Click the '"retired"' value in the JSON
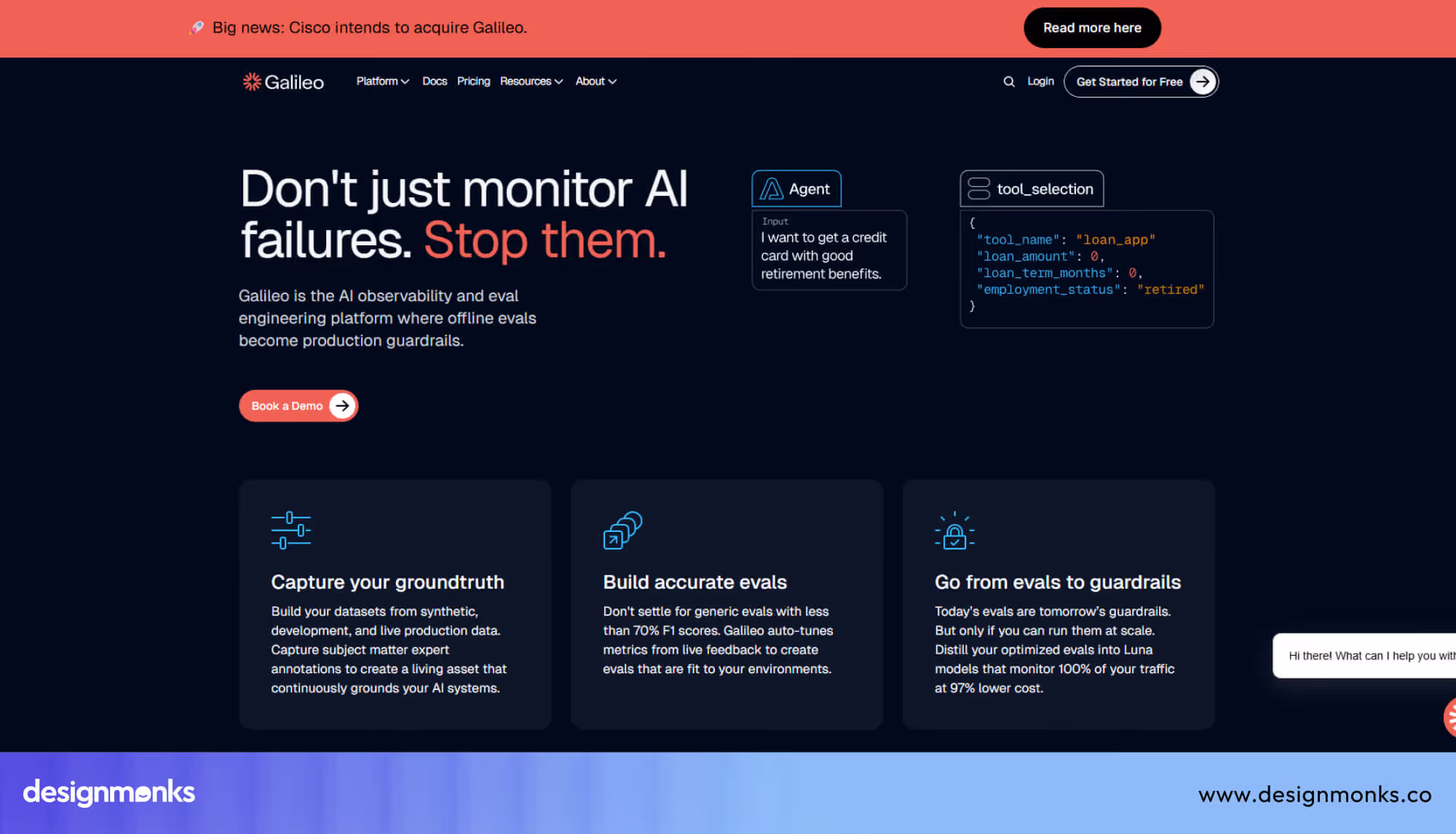Screen dimensions: 1456x834 coord(1171,290)
